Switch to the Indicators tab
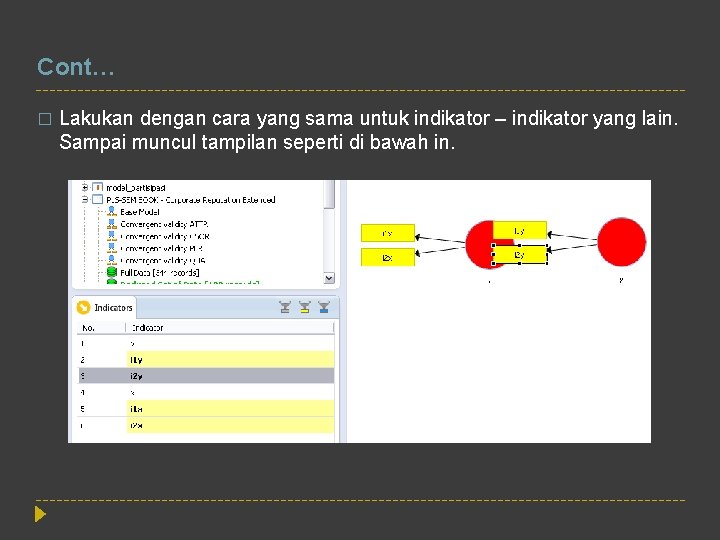This screenshot has width=720, height=540. [105, 307]
